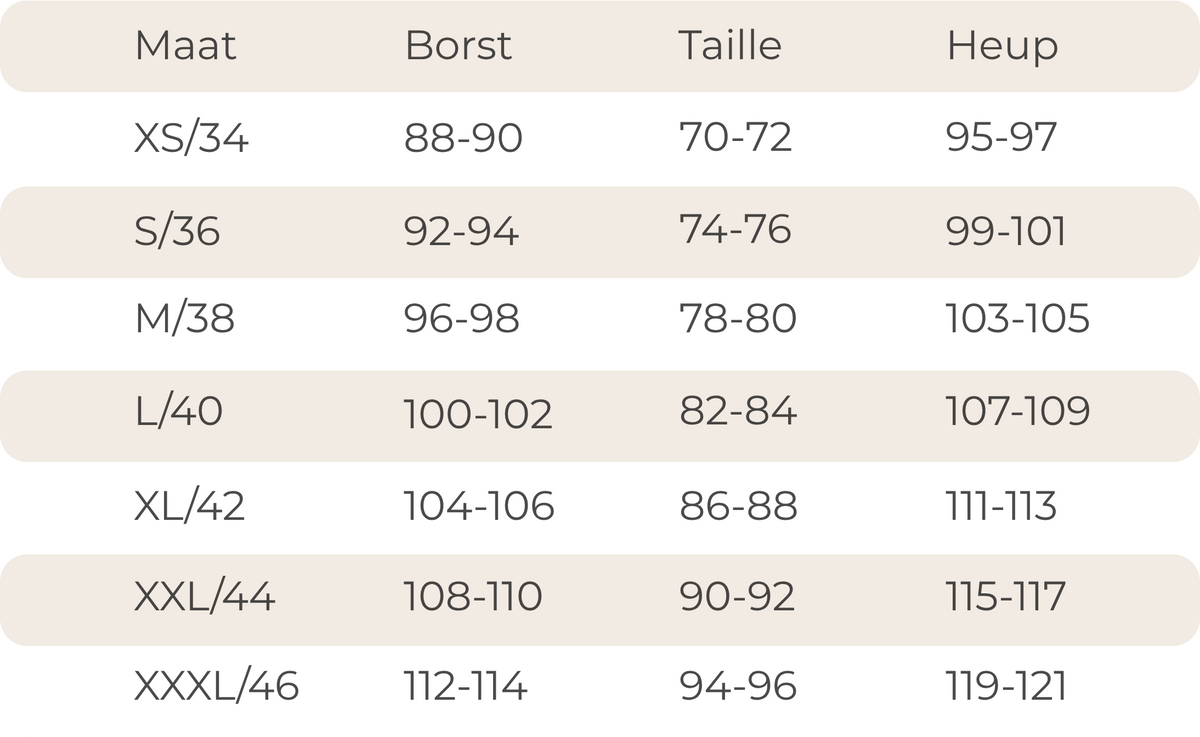1200x737 pixels.
Task: Click heup value 115-117
Action: (x=1005, y=597)
